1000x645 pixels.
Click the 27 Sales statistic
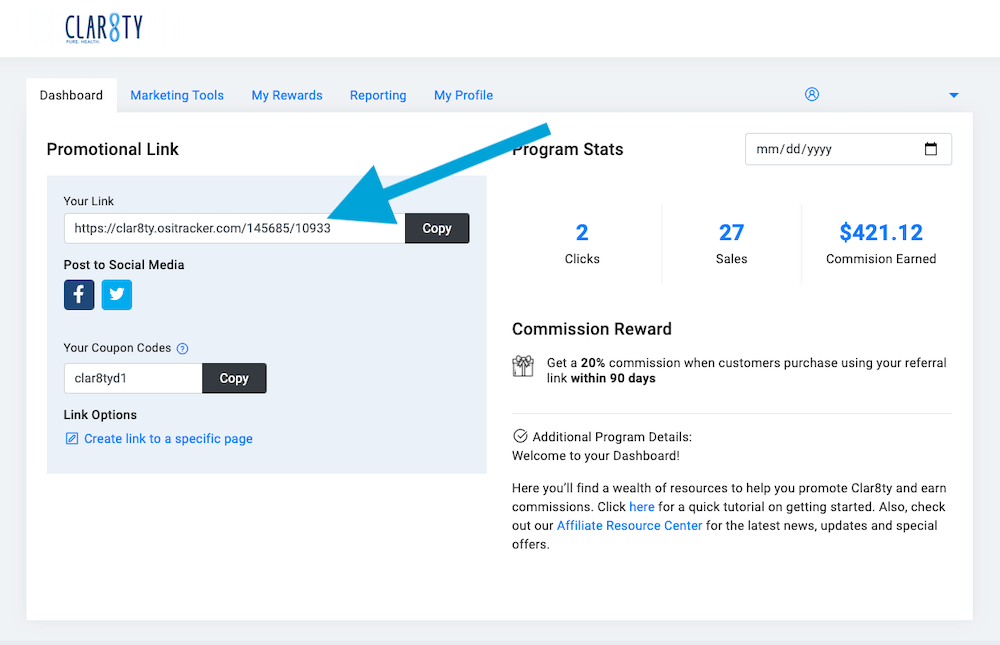732,243
